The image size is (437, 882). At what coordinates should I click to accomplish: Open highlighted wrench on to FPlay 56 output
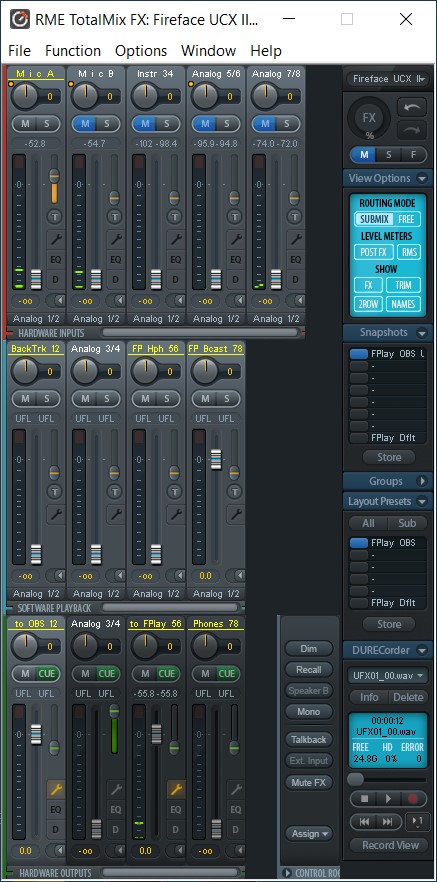click(x=175, y=790)
